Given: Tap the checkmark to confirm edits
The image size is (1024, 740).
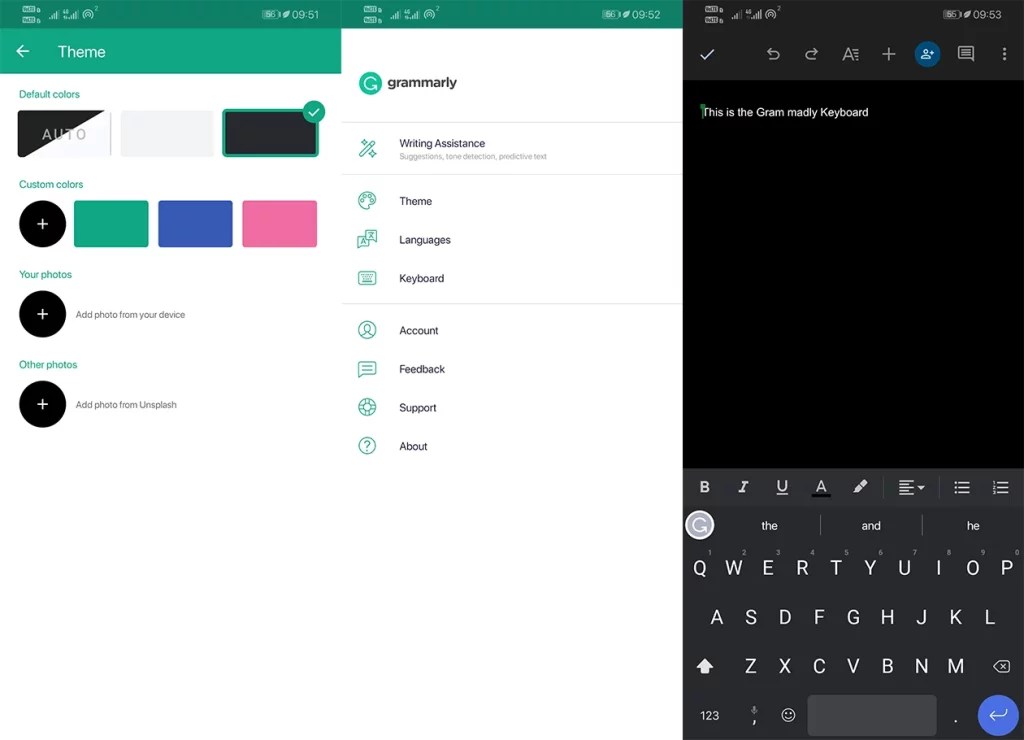Looking at the screenshot, I should [707, 54].
